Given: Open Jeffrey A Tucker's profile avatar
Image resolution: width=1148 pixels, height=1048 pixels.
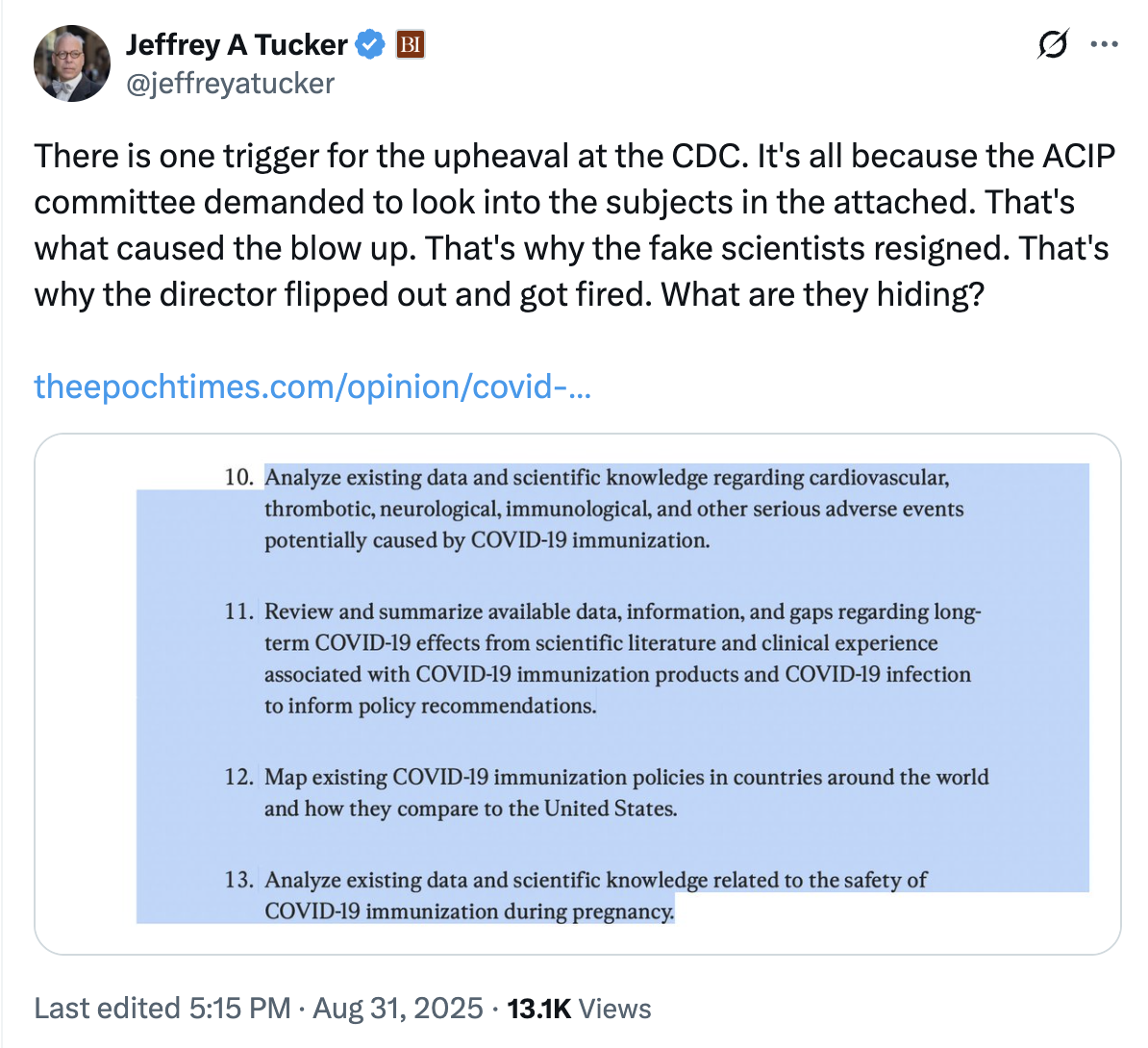Looking at the screenshot, I should click(72, 63).
